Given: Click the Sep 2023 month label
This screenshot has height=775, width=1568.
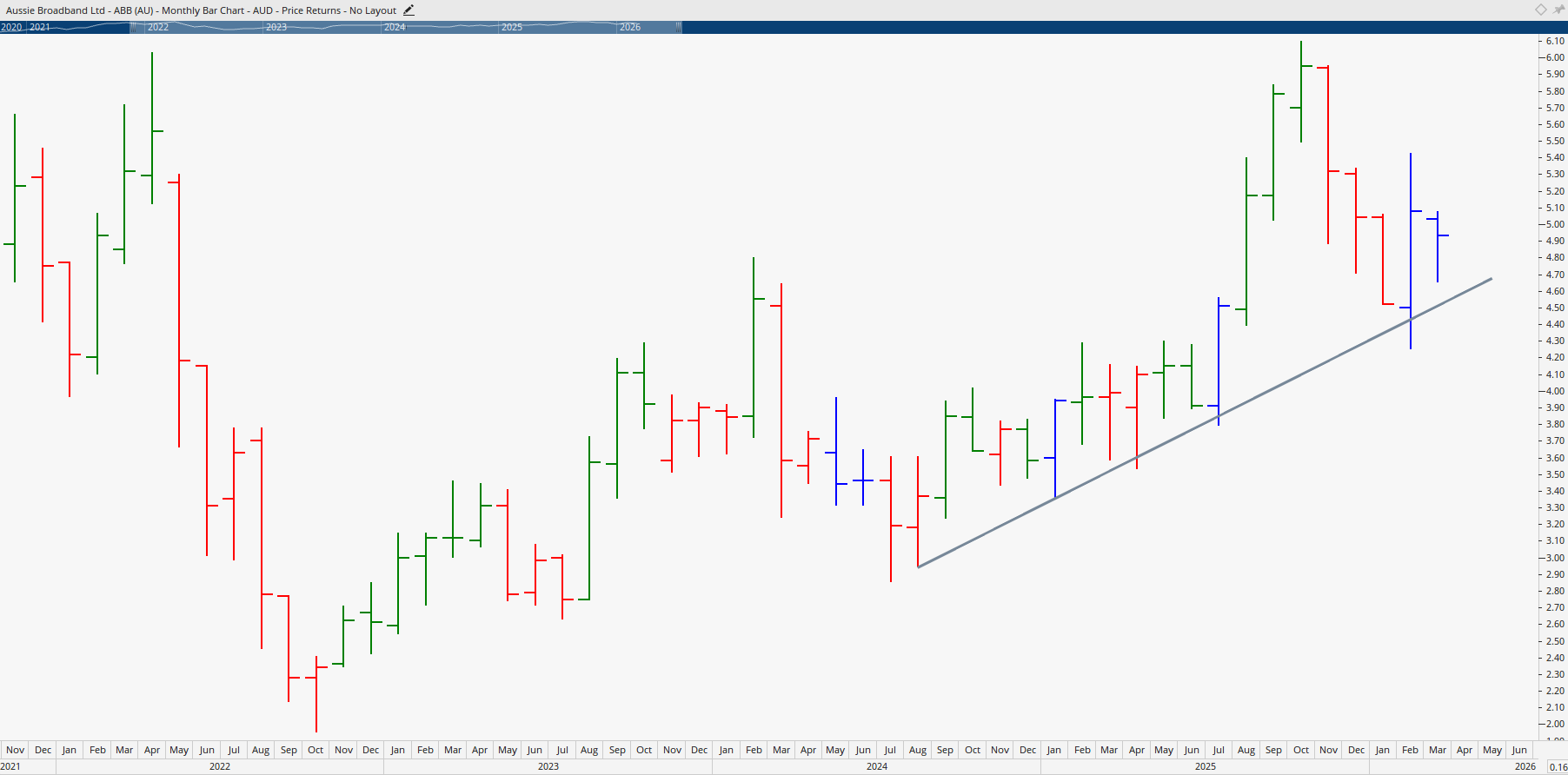Looking at the screenshot, I should (x=617, y=750).
